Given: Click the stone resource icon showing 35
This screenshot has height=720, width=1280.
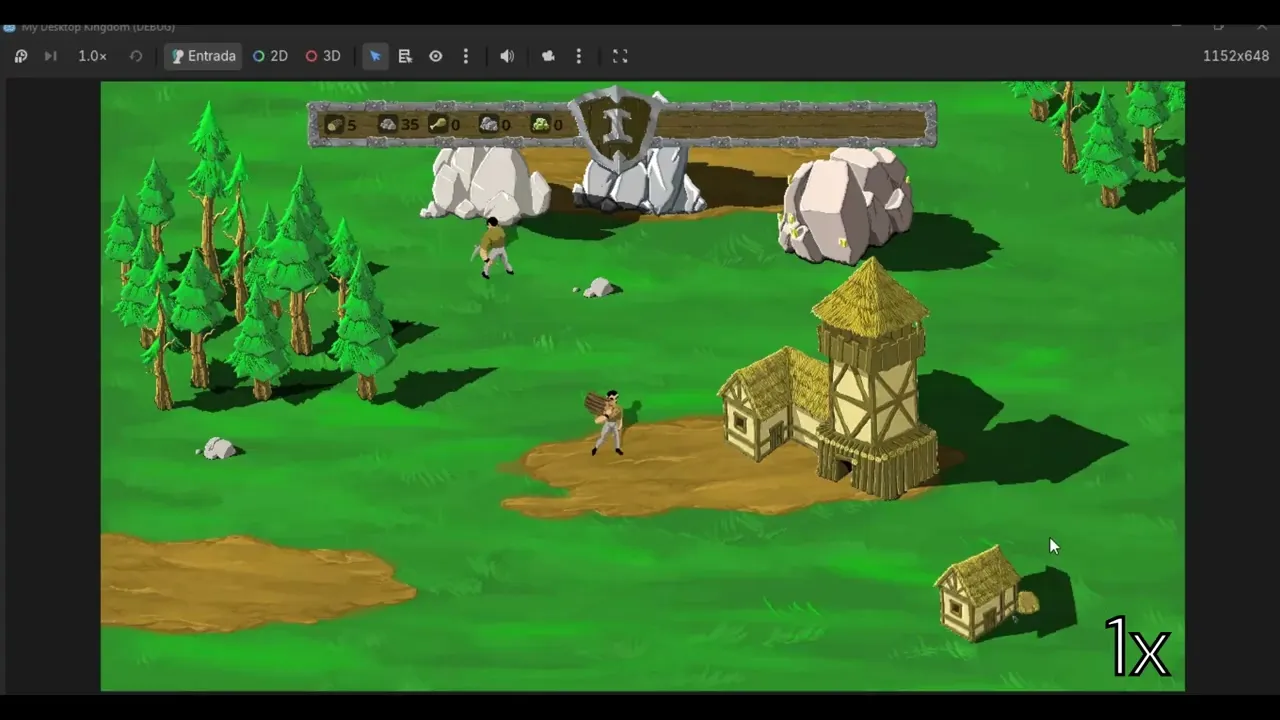Looking at the screenshot, I should [388, 124].
